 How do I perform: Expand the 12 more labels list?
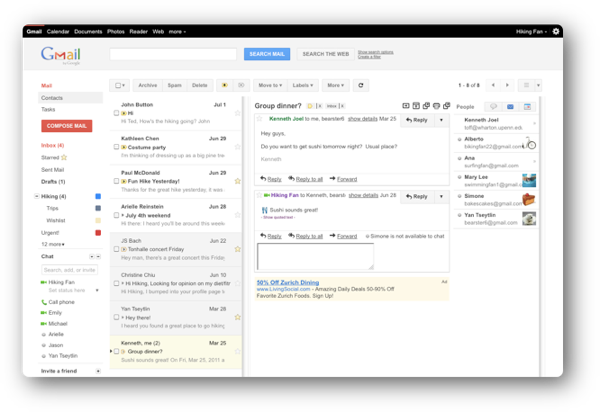click(x=53, y=244)
